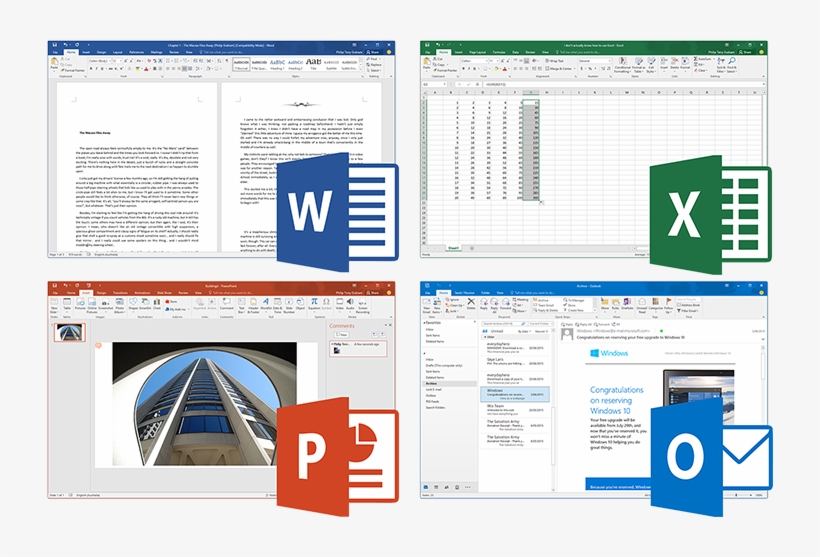Toggle Bold in the Excel ribbon
Screen dimensions: 820x557
(463, 69)
